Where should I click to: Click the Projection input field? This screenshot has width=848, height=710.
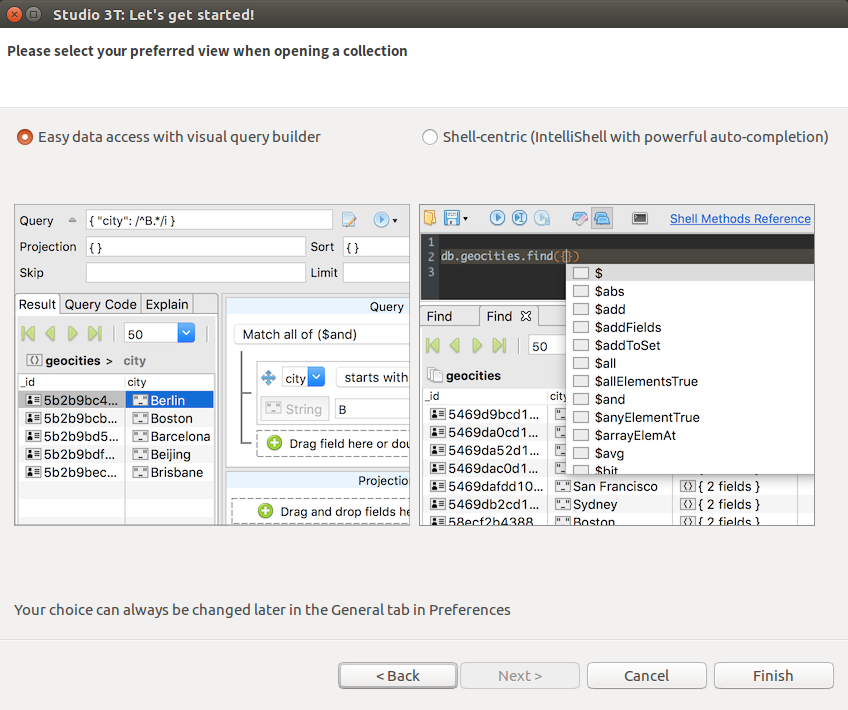point(196,247)
